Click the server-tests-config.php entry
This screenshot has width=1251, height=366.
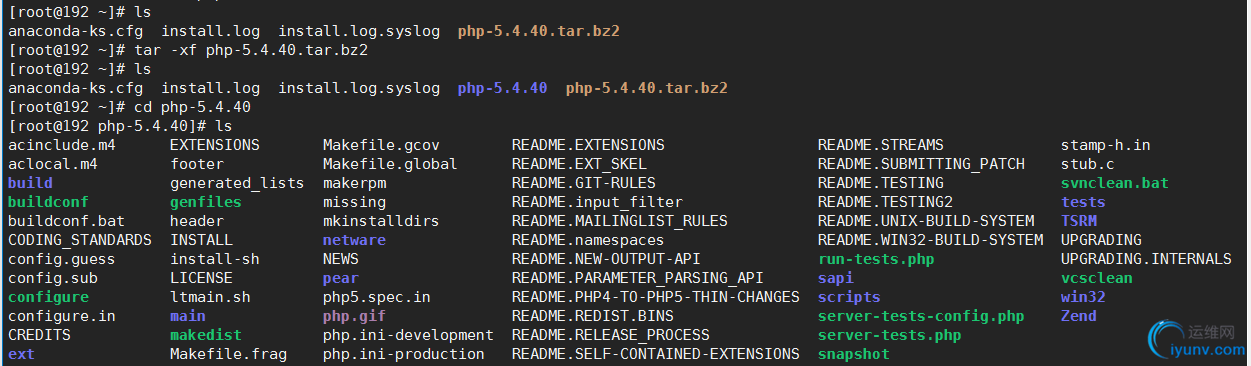921,316
